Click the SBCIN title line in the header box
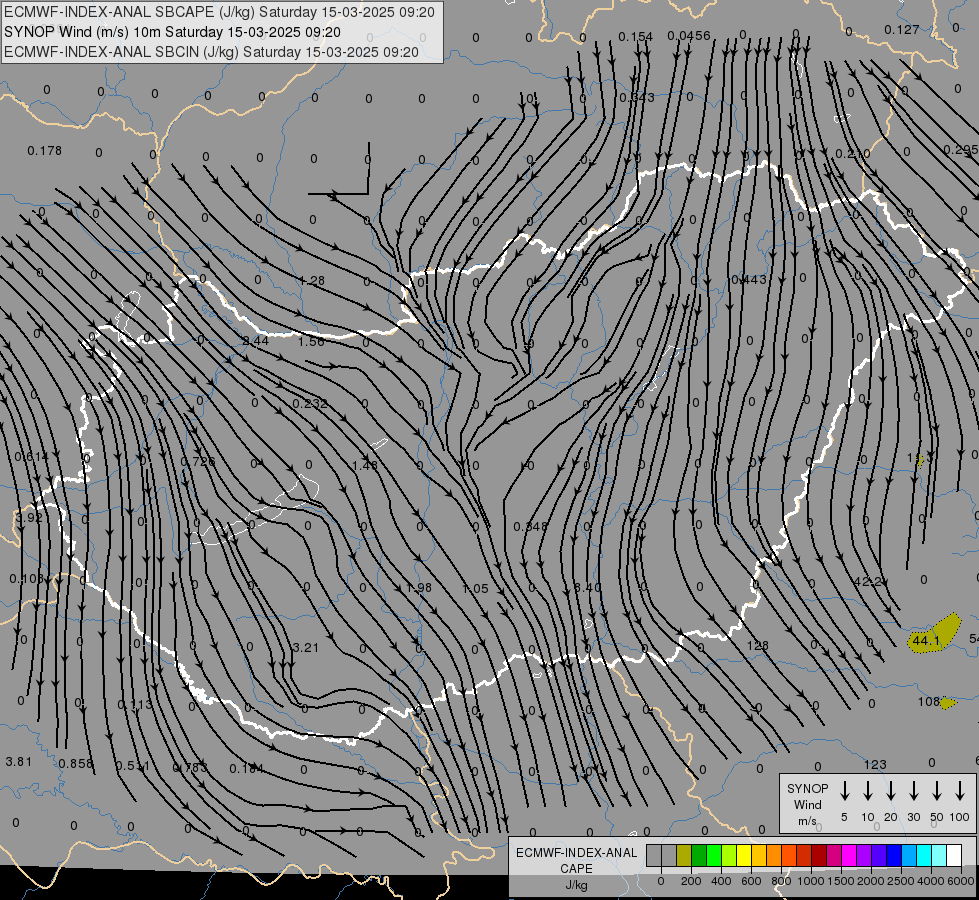 (x=211, y=52)
